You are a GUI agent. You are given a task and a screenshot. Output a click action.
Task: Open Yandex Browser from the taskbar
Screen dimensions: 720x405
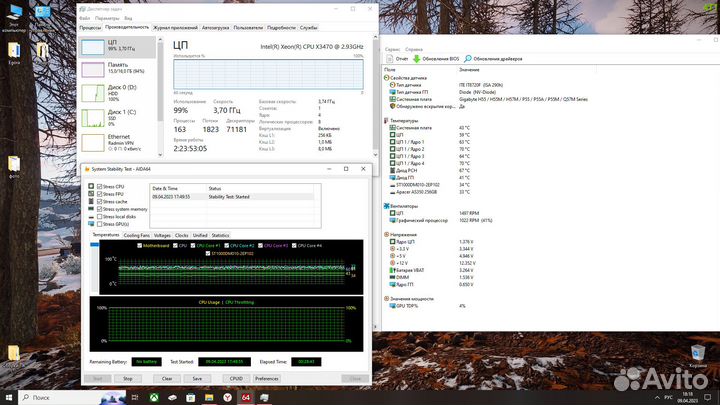coord(227,397)
